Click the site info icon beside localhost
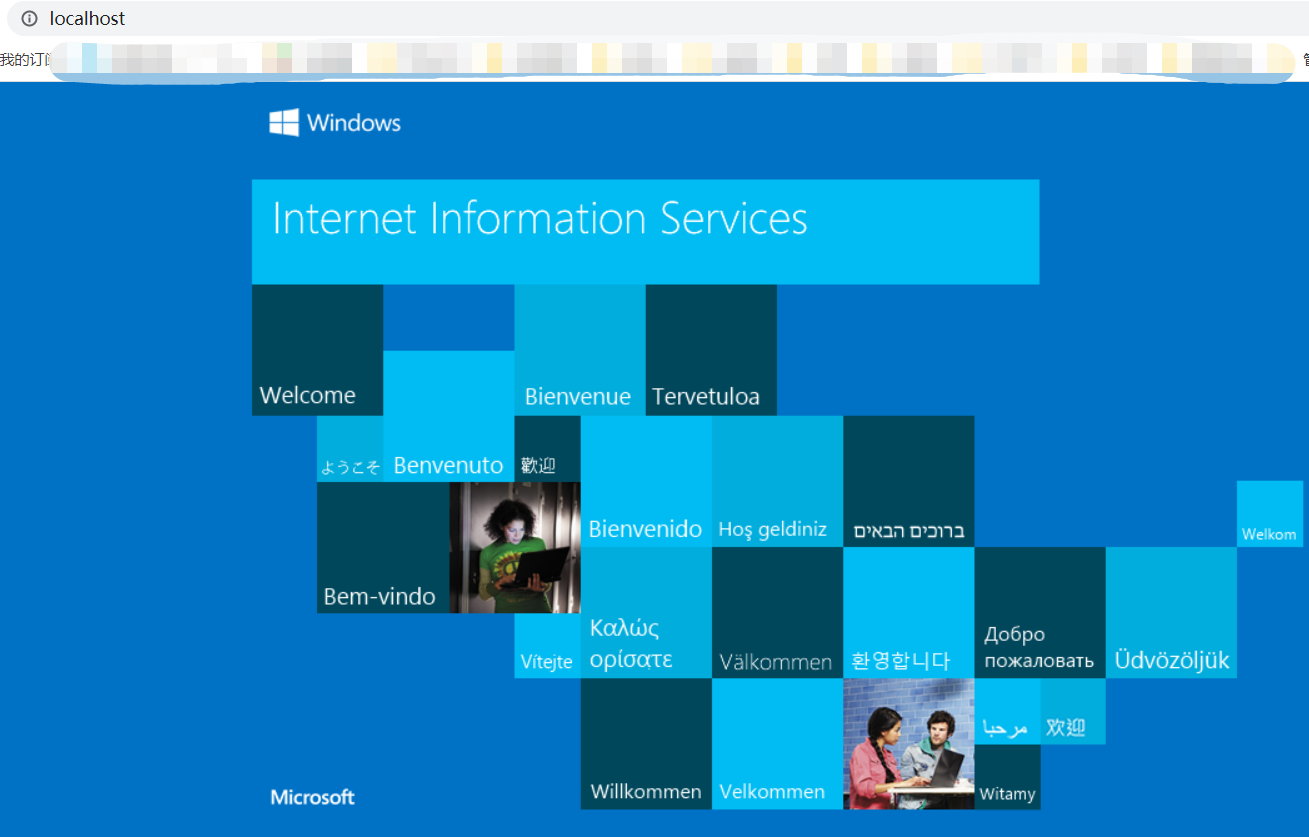Viewport: 1309px width, 837px height. (x=30, y=18)
